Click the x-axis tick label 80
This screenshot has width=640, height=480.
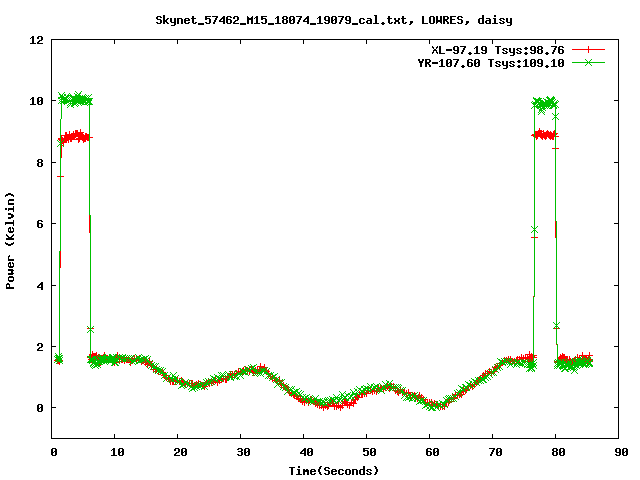click(x=558, y=452)
